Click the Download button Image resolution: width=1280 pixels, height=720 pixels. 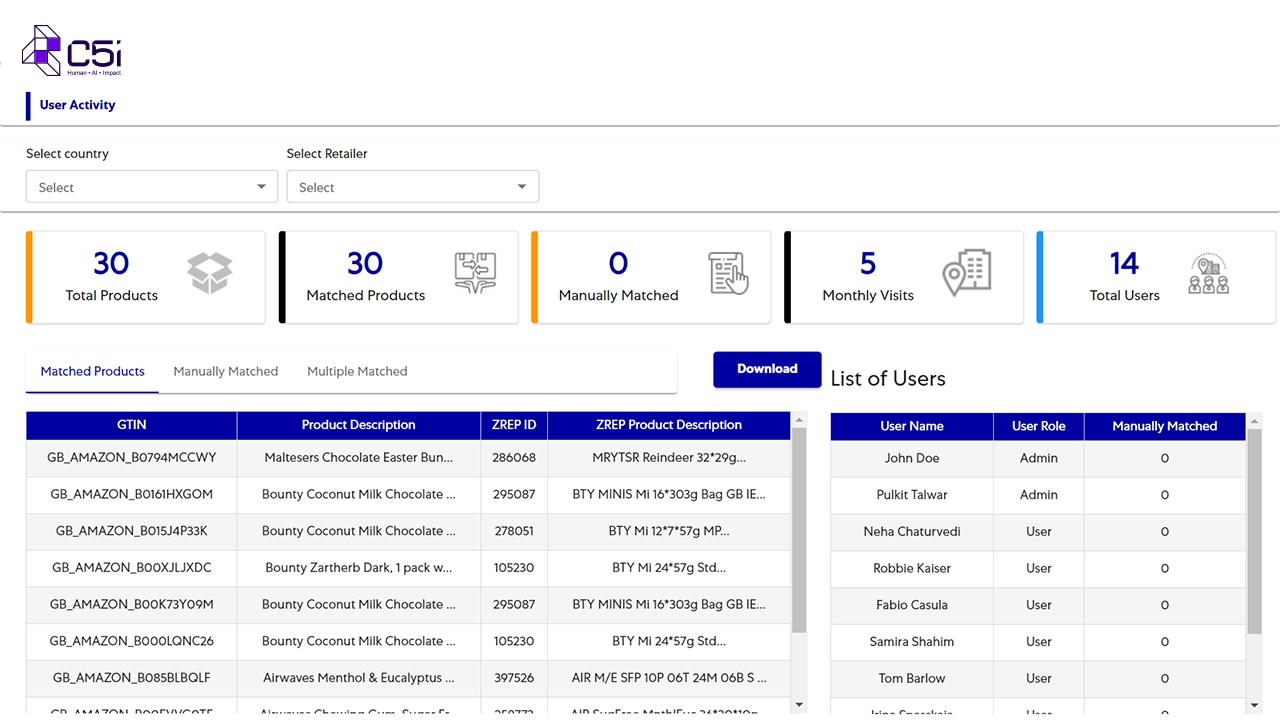[x=767, y=369]
